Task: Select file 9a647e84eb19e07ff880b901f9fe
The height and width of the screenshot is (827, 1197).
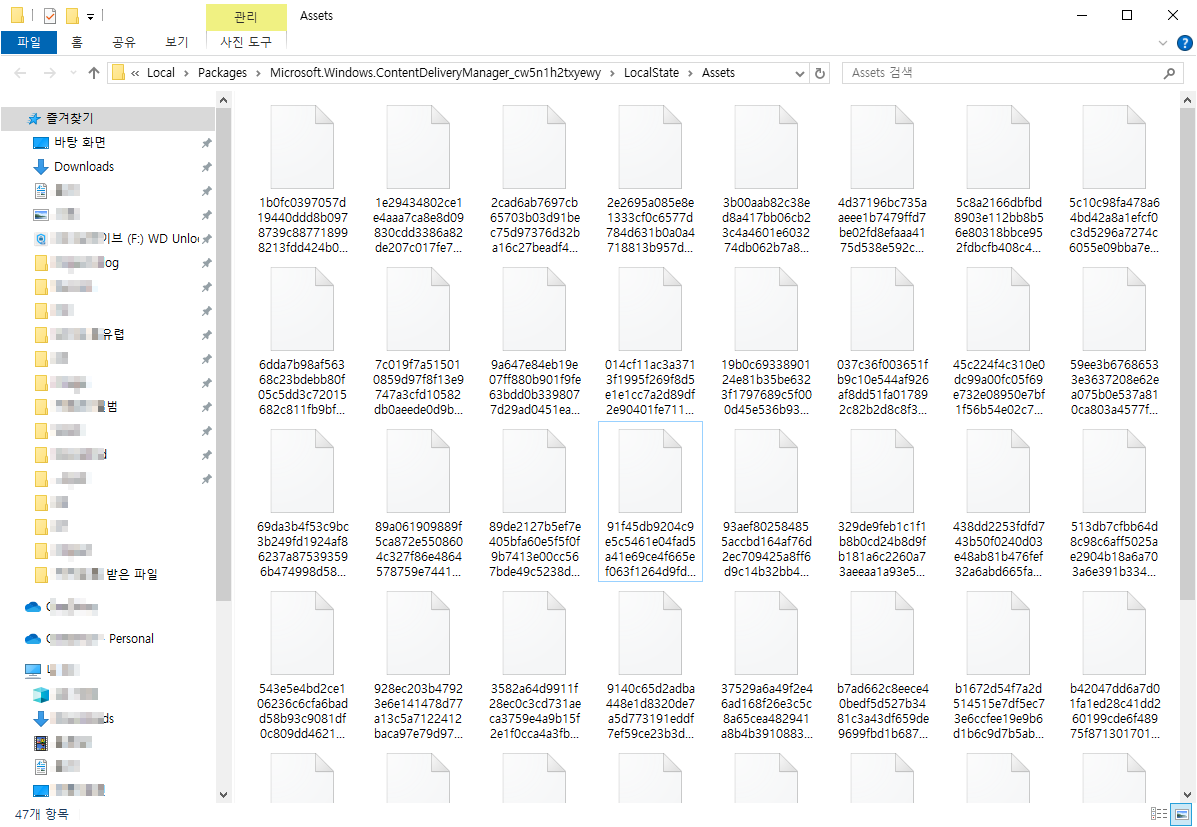Action: (x=534, y=341)
